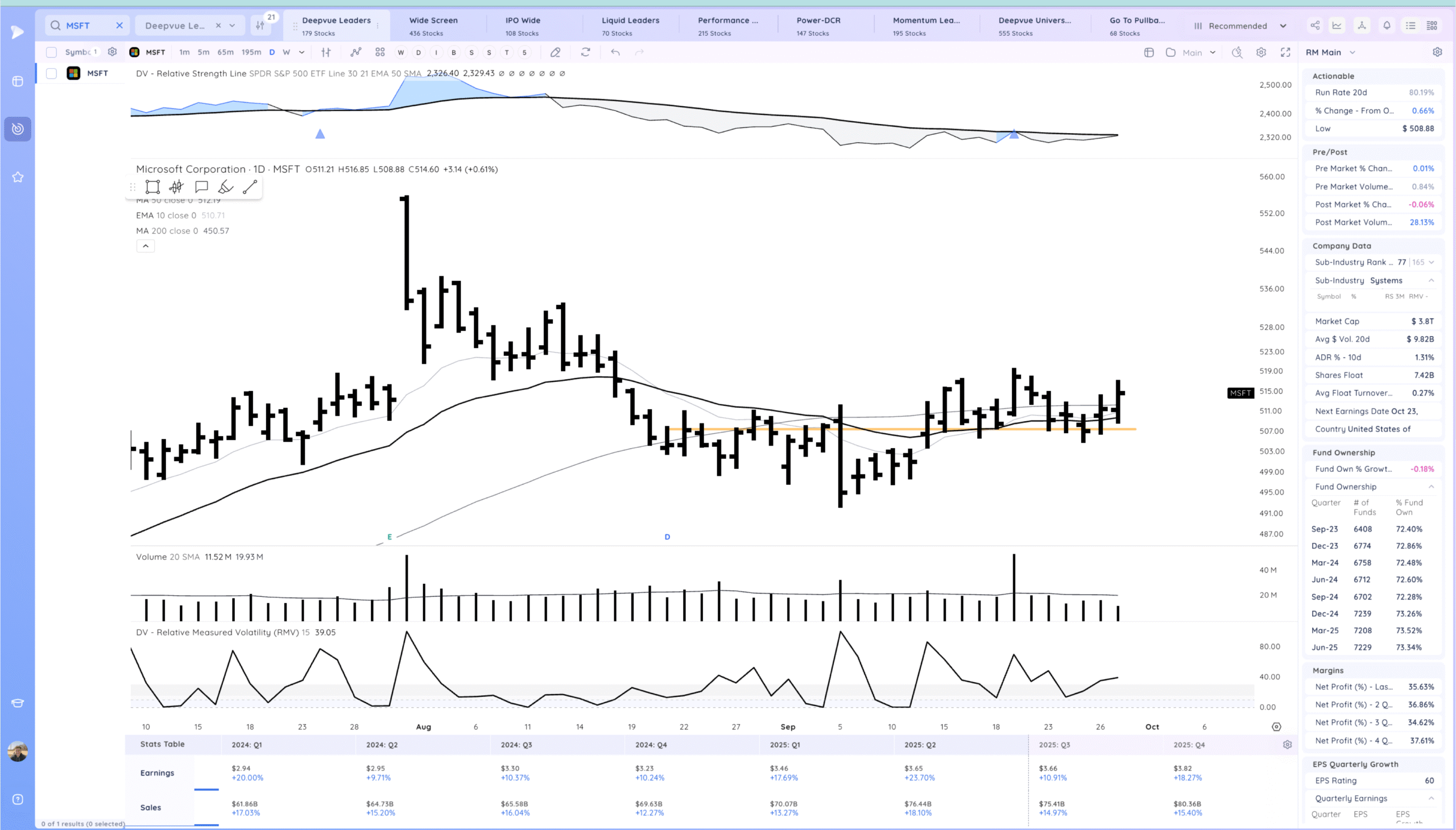Switch to the list view icon
The height and width of the screenshot is (830, 1456).
point(1410,26)
